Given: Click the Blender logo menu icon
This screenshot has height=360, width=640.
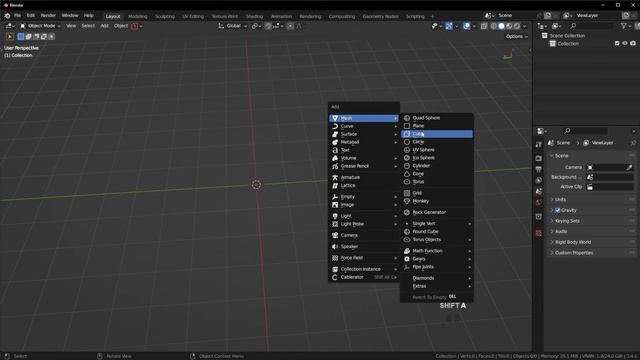Looking at the screenshot, I should (7, 16).
